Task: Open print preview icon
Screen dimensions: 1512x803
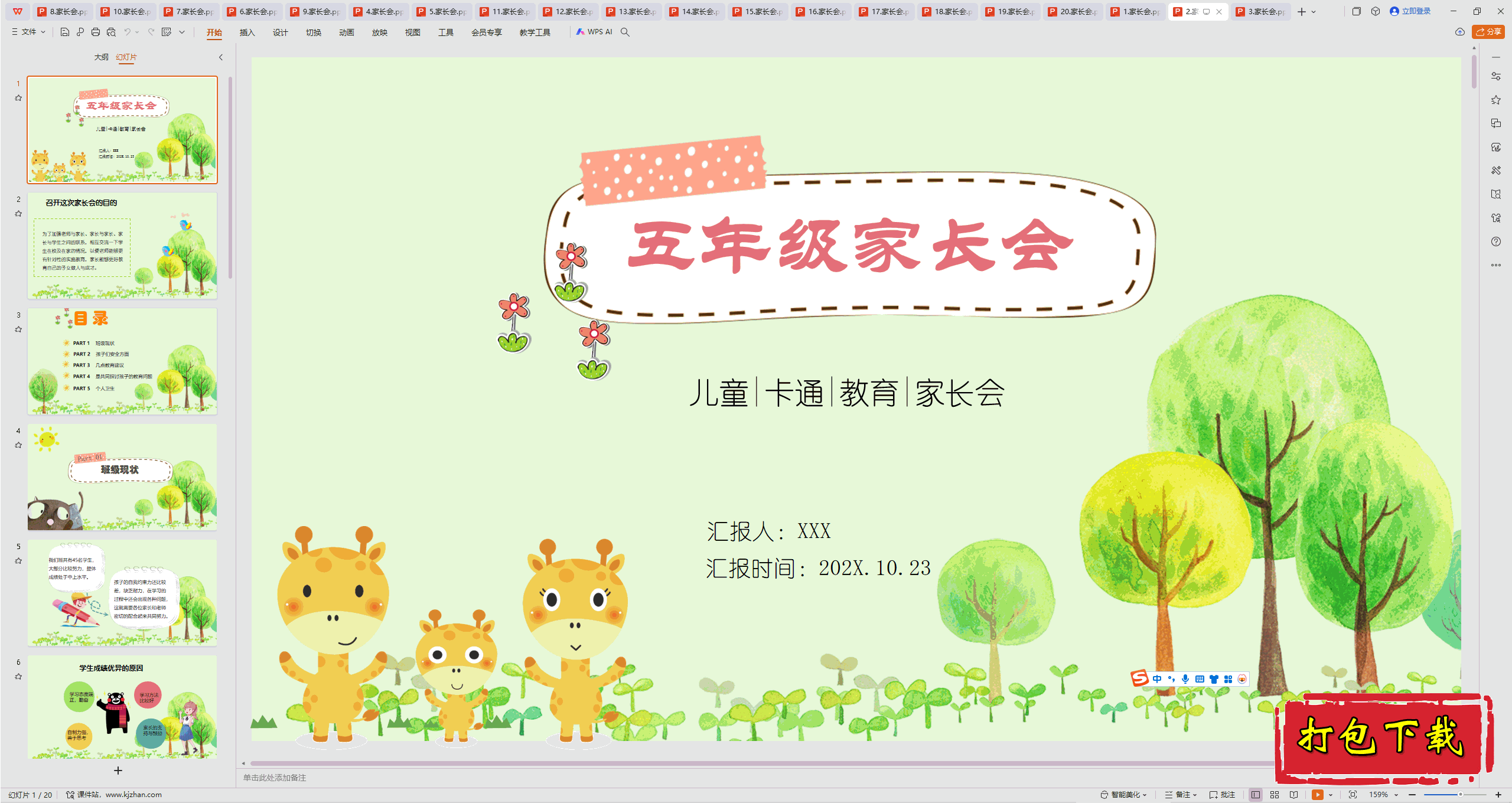Action: click(111, 32)
